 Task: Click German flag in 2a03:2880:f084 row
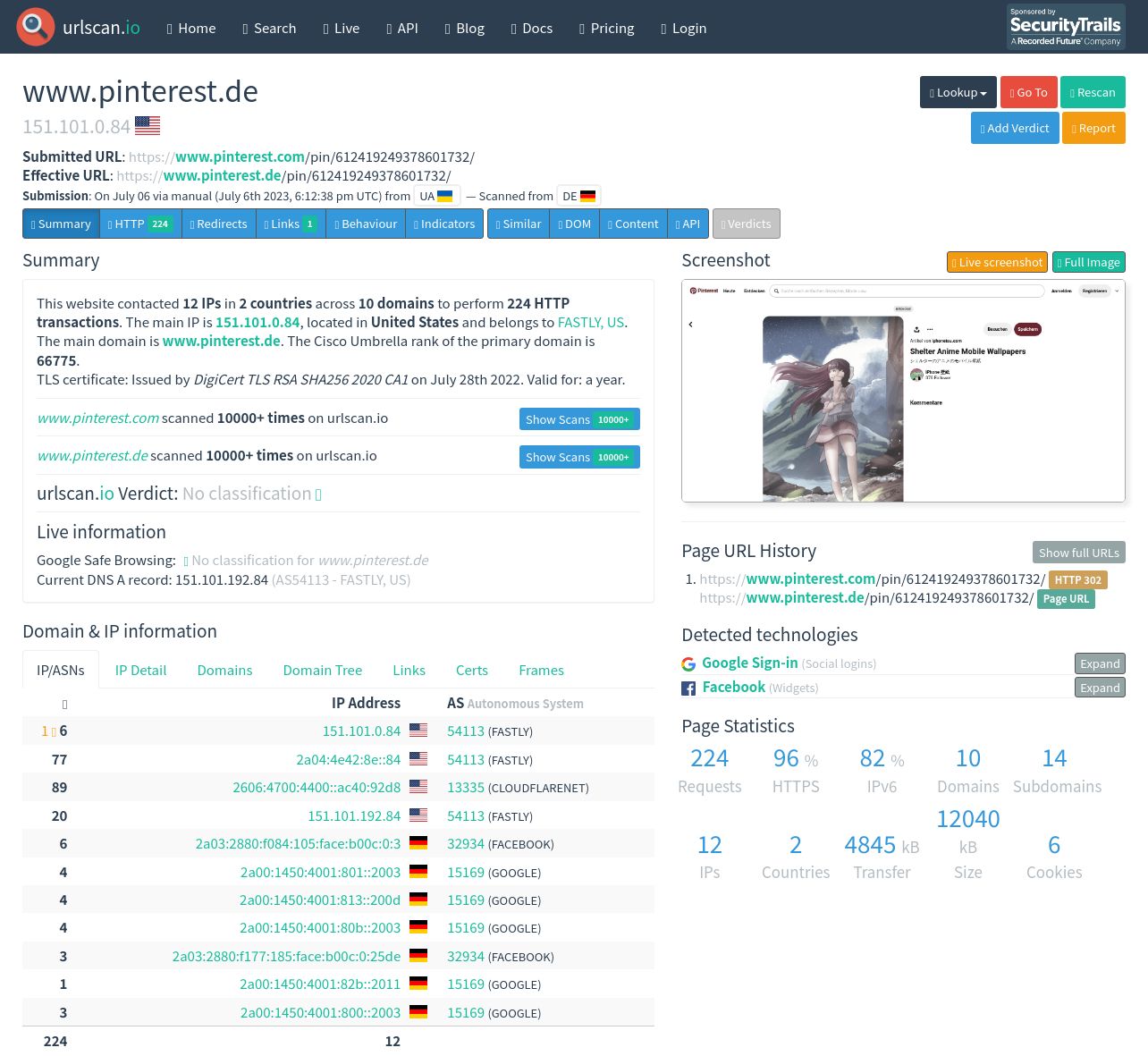[418, 843]
